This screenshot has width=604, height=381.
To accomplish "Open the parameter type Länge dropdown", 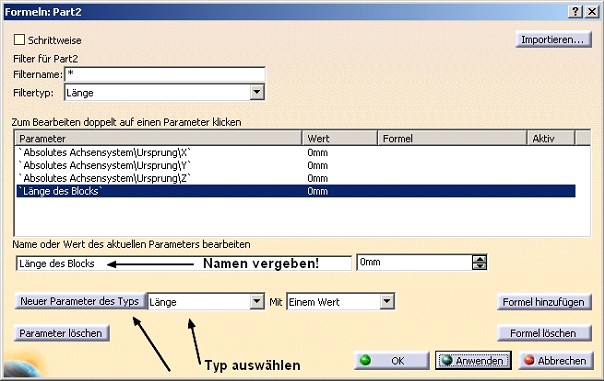I will (x=257, y=302).
